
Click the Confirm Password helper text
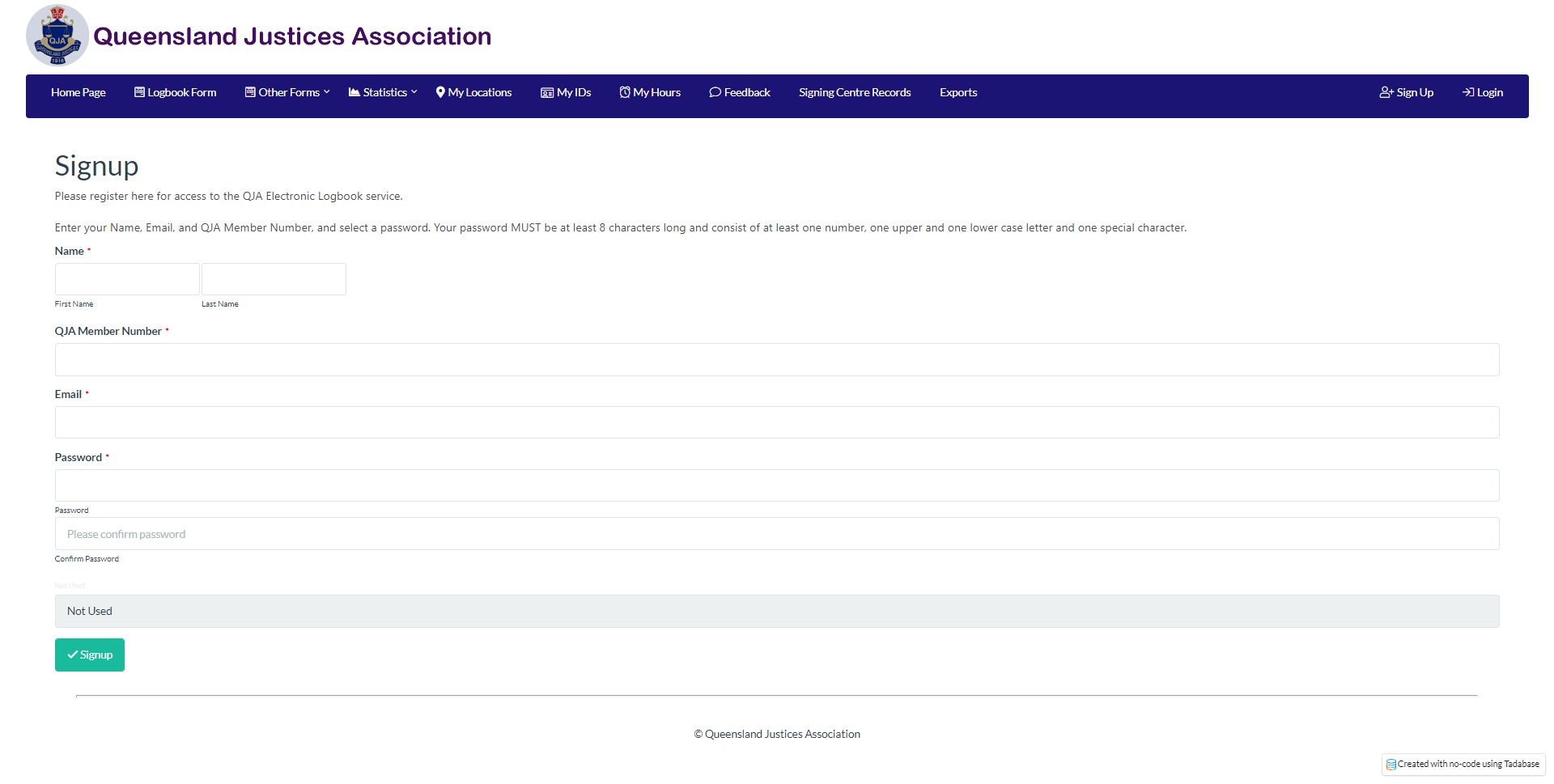click(x=87, y=559)
